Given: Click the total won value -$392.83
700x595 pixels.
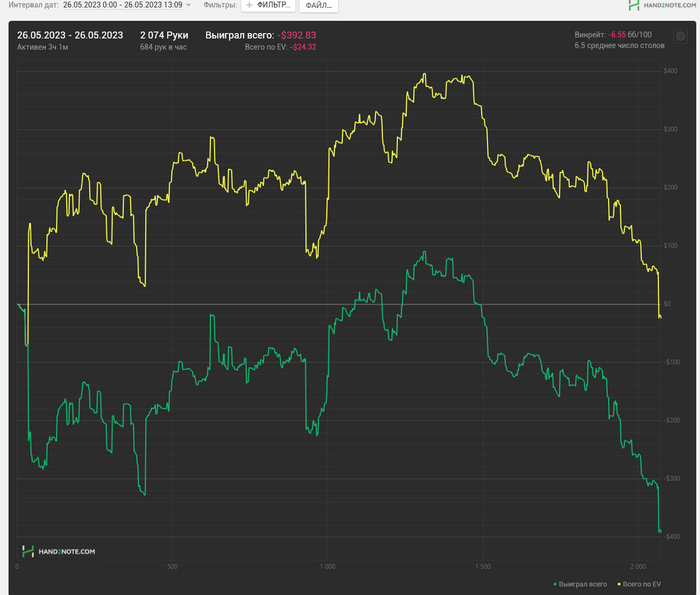Looking at the screenshot, I should (x=297, y=35).
